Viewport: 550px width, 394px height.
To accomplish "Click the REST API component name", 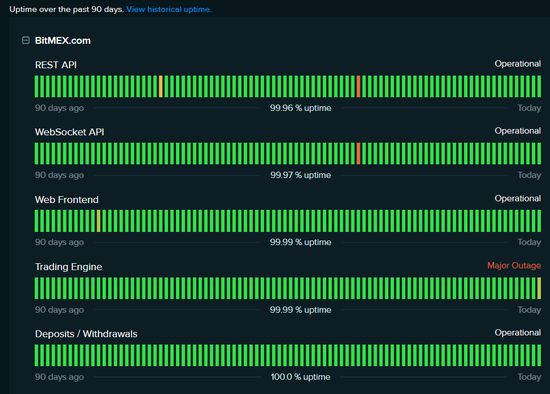I will point(56,65).
